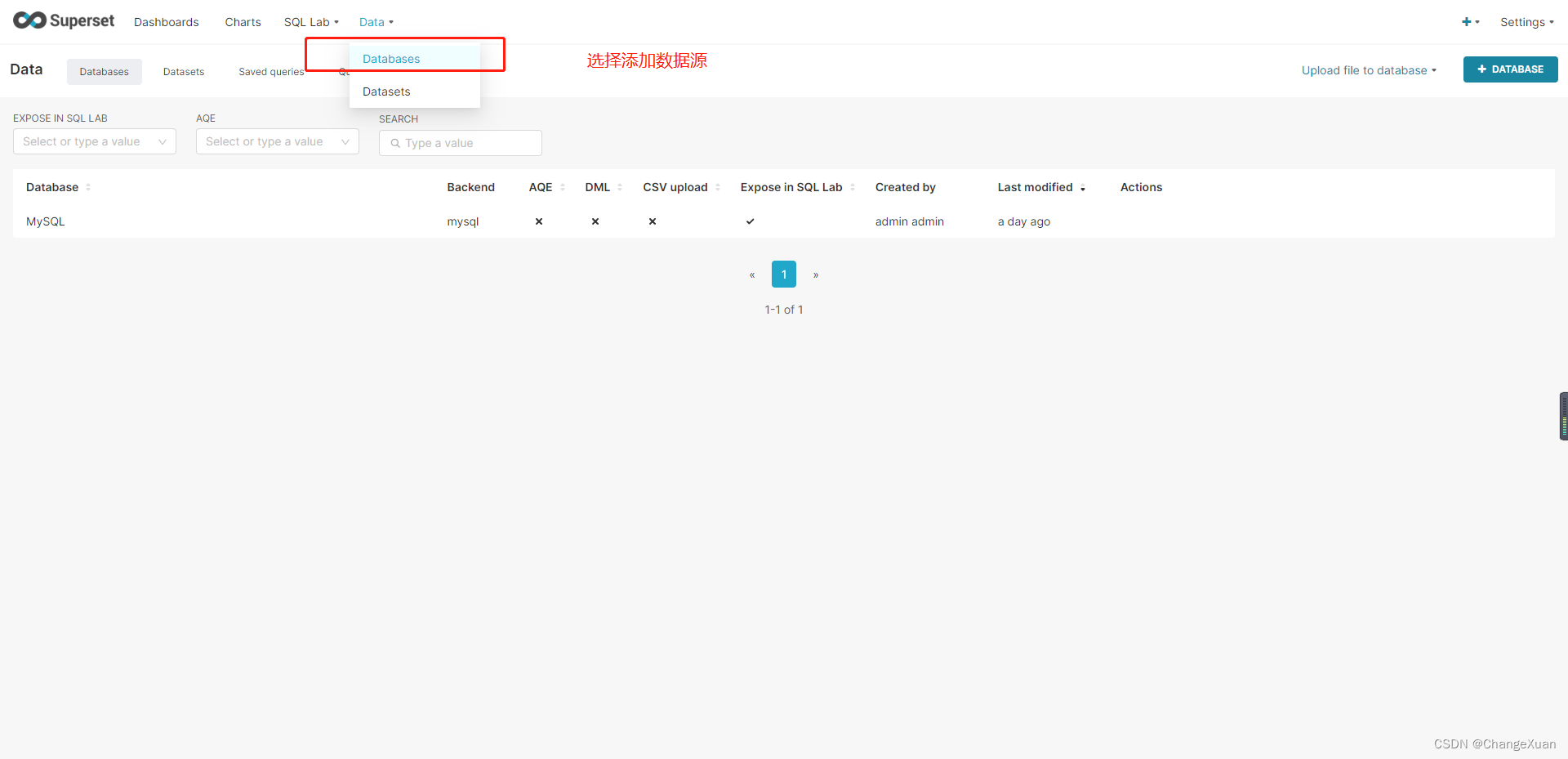Select Datasets in Data dropdown menu
Screen dimensions: 1568x759
pos(415,92)
